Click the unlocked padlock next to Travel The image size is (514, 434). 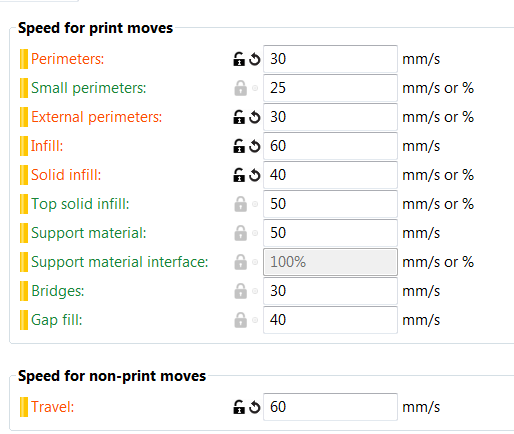click(x=239, y=407)
